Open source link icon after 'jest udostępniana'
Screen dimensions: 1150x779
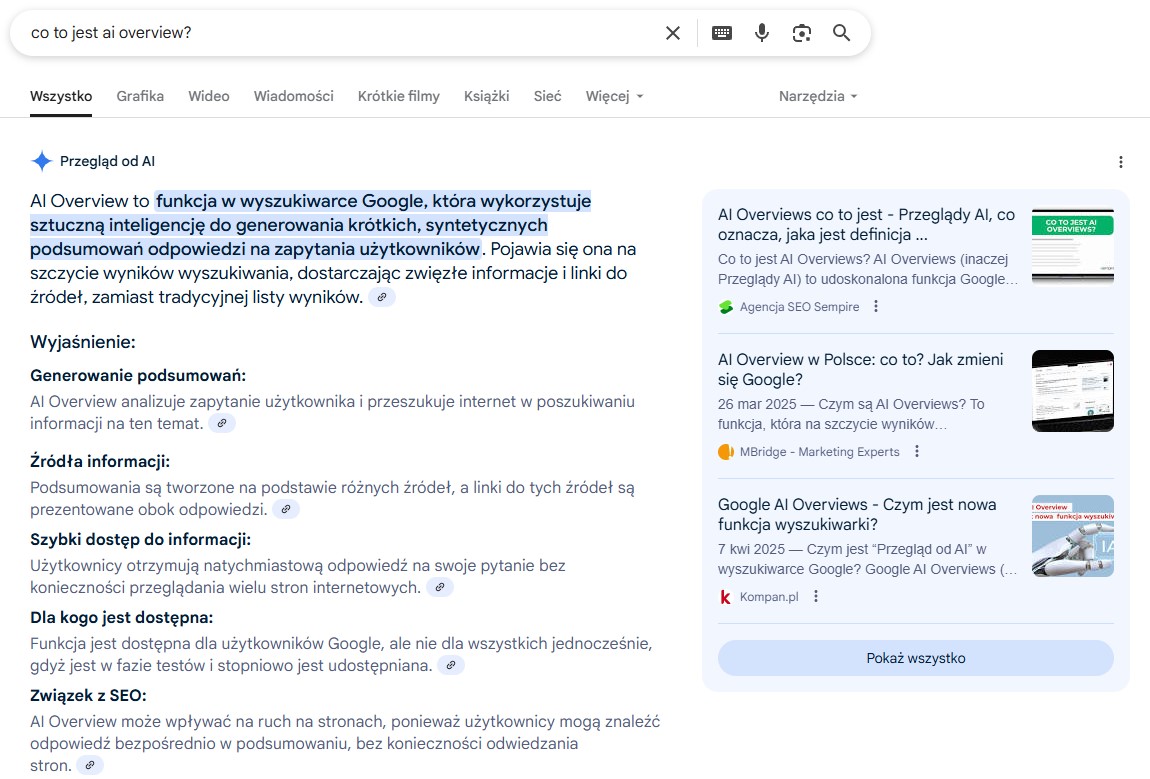pos(450,665)
